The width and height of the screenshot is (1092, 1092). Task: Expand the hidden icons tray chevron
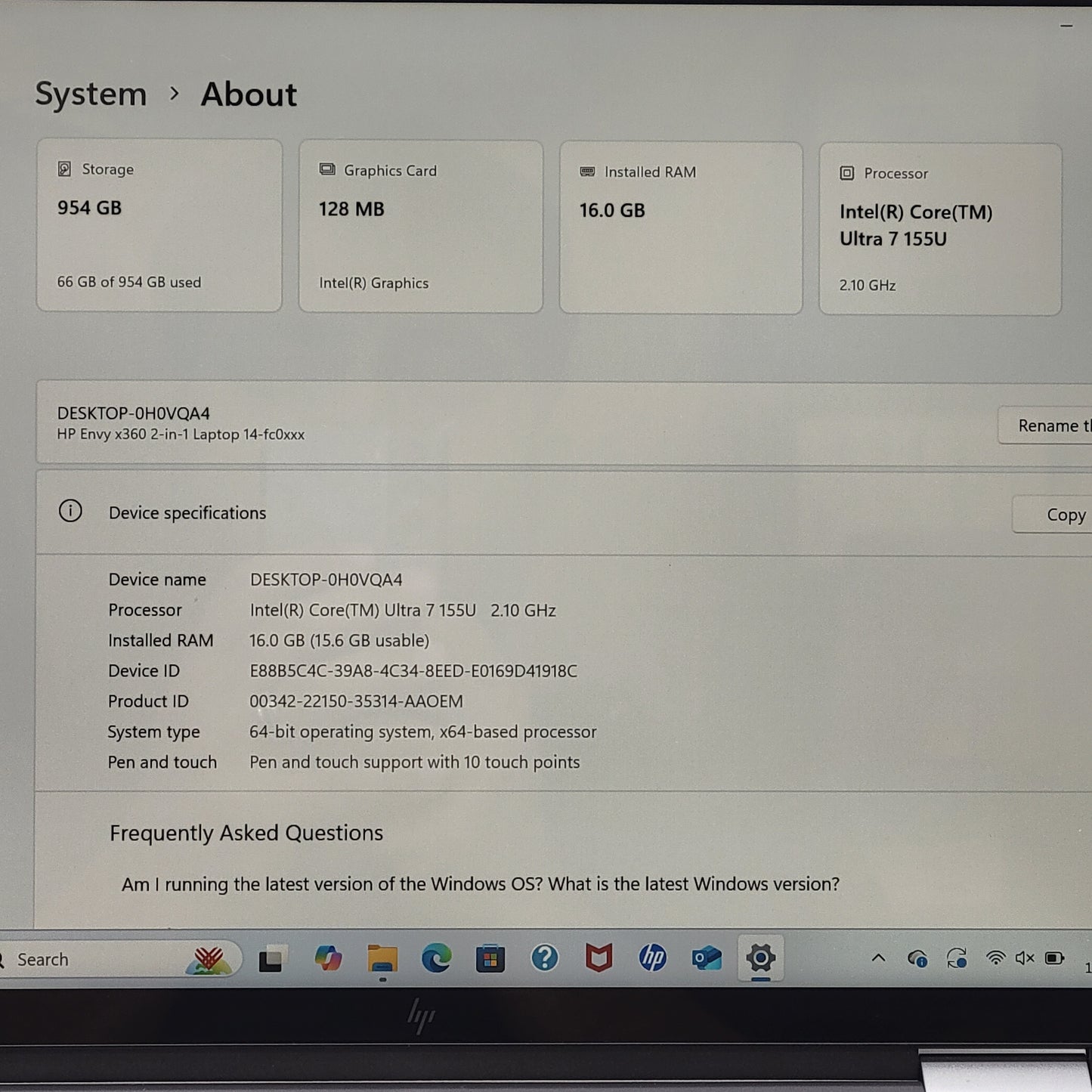(879, 957)
